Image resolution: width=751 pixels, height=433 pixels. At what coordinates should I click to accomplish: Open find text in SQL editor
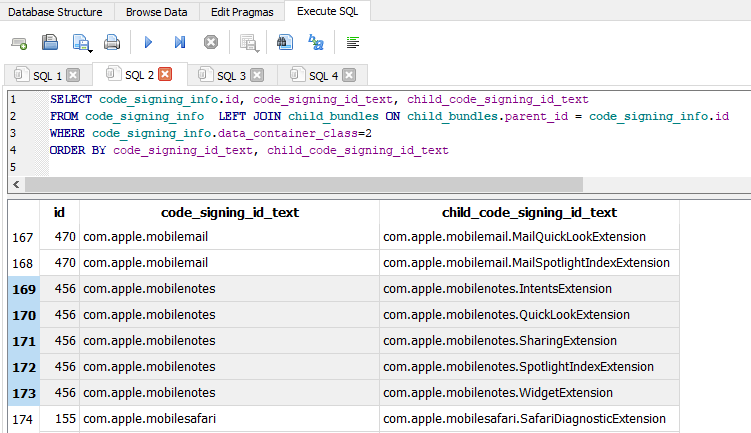tap(285, 43)
